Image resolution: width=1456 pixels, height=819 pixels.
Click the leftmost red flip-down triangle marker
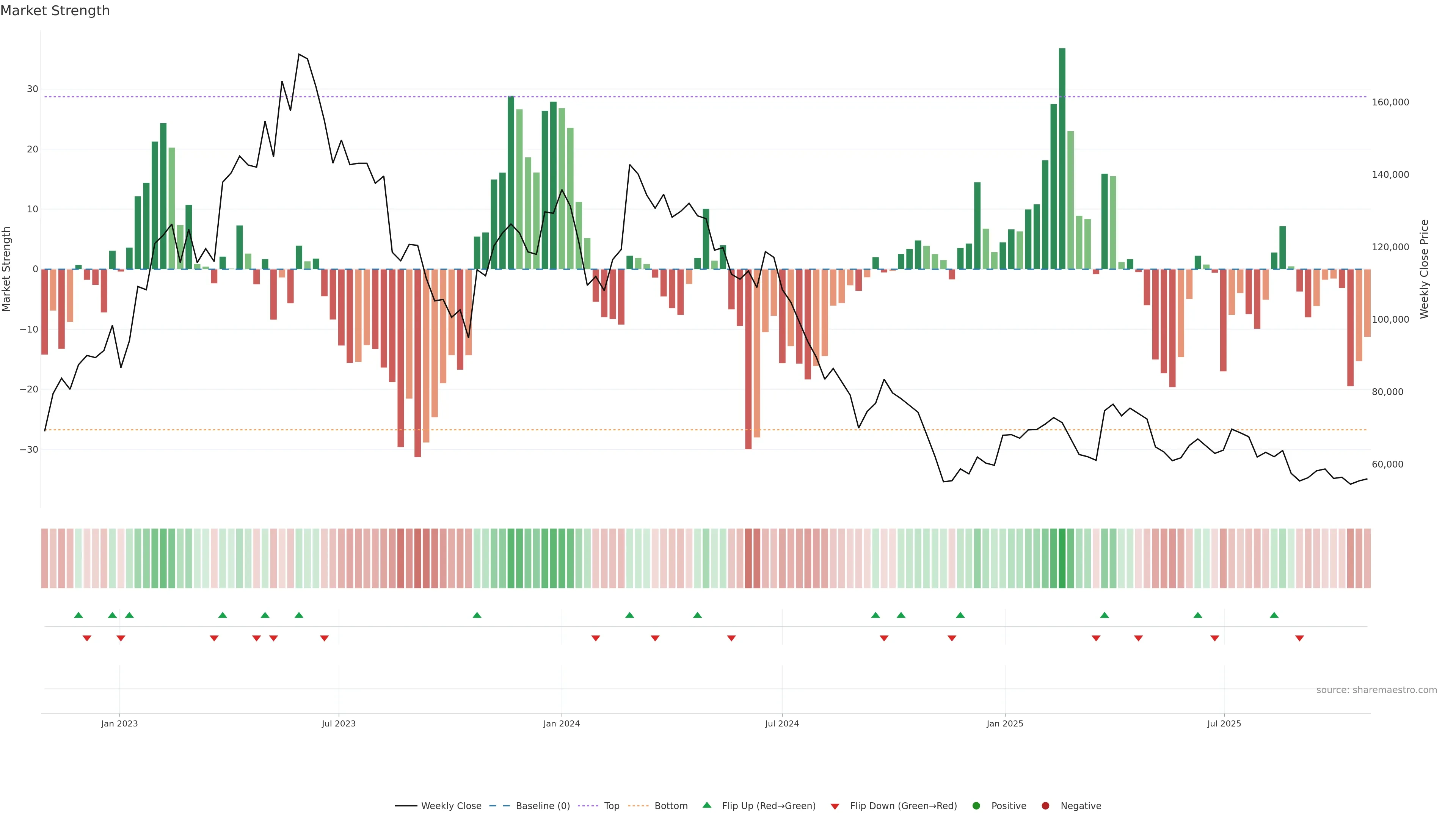click(87, 638)
